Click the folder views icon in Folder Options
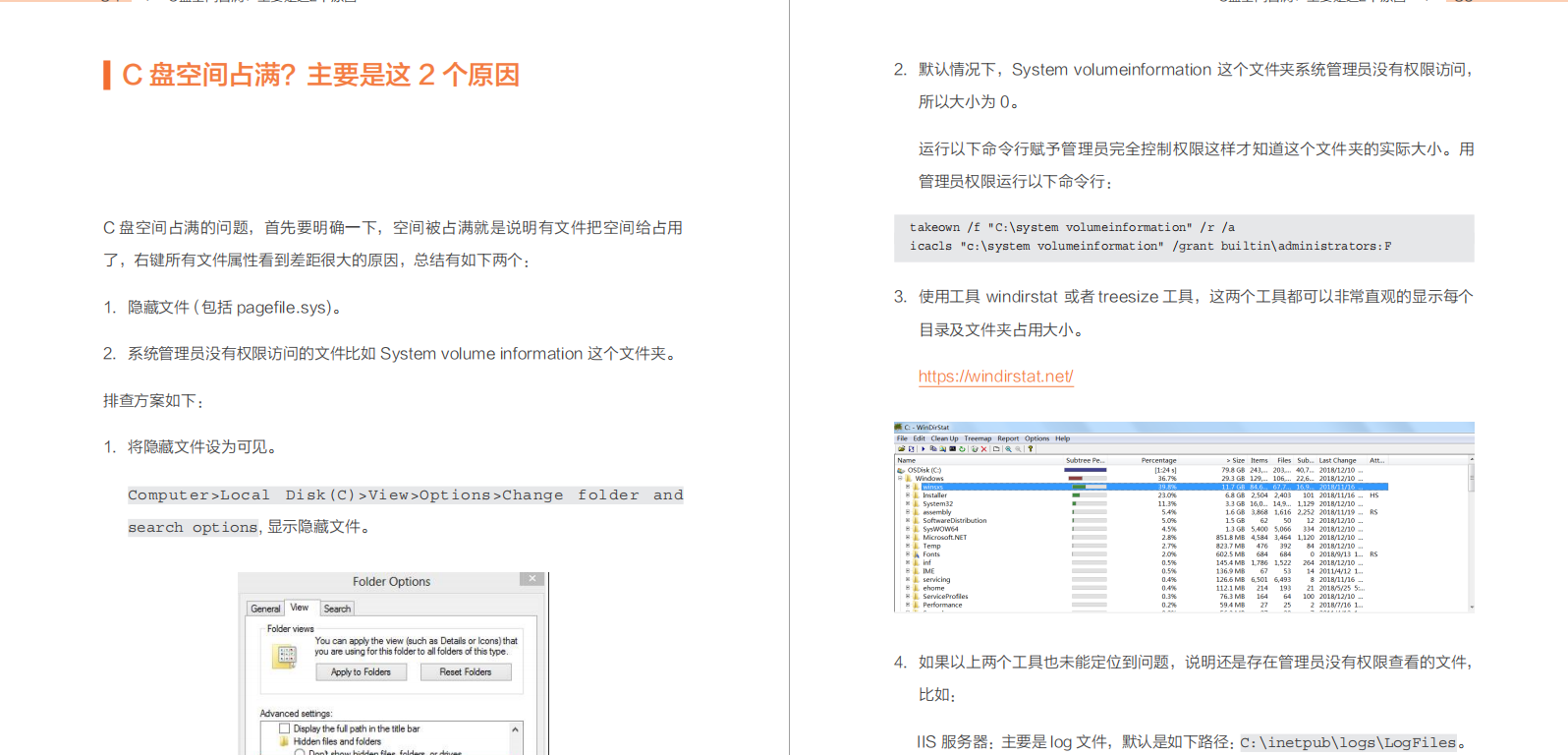Viewport: 1568px width, 755px height. 284,657
